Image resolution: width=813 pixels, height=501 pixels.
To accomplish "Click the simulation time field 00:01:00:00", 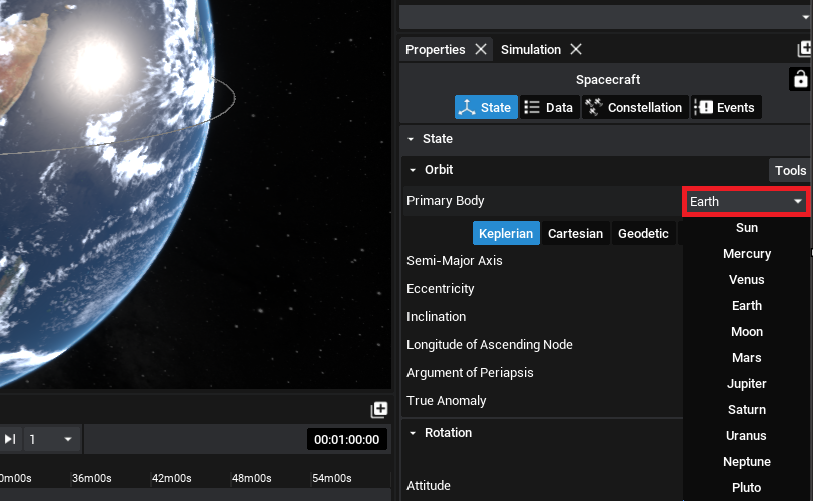I will point(346,439).
